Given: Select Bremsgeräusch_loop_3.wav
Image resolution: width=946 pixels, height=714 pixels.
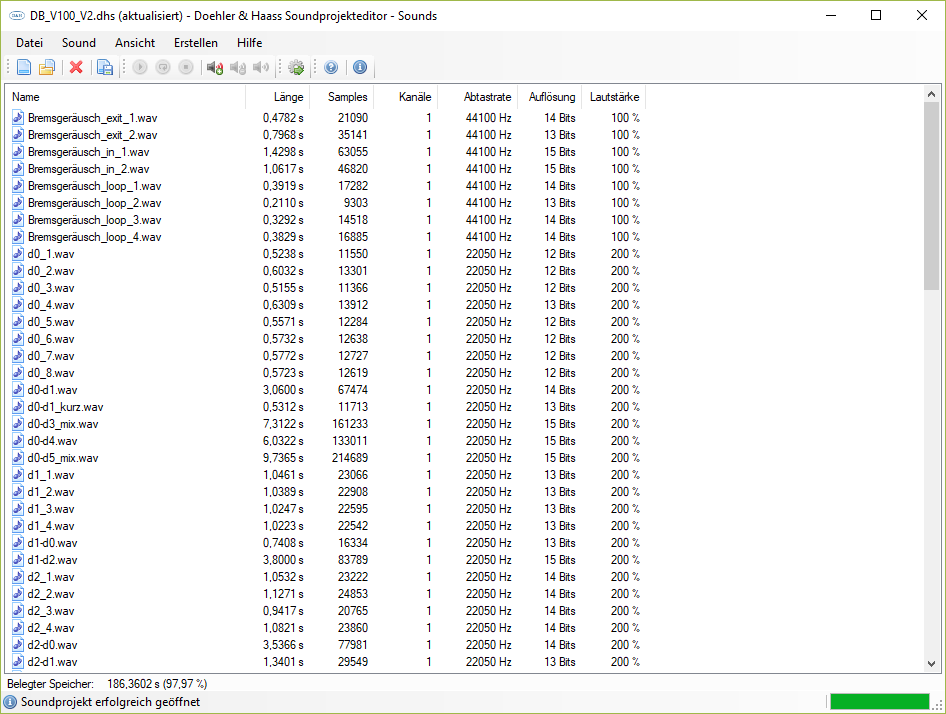Looking at the screenshot, I should click(x=94, y=220).
